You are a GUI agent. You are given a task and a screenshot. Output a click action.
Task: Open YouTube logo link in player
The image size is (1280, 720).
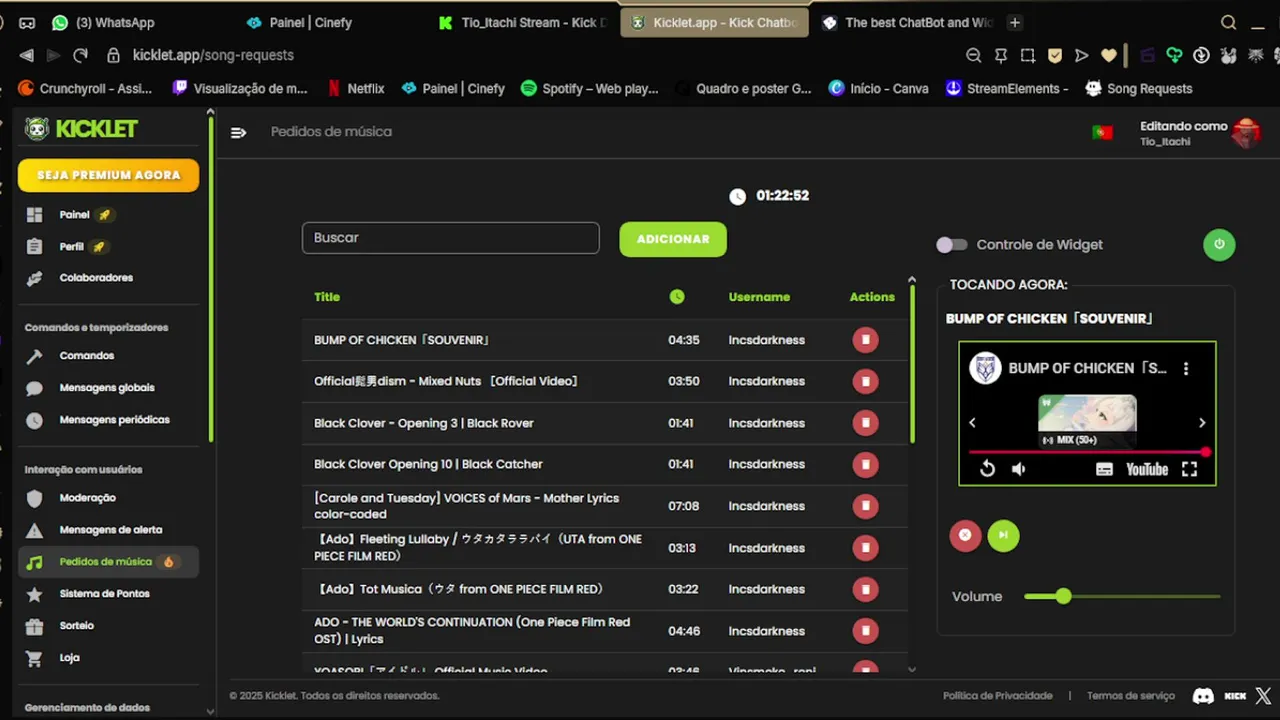pos(1147,469)
